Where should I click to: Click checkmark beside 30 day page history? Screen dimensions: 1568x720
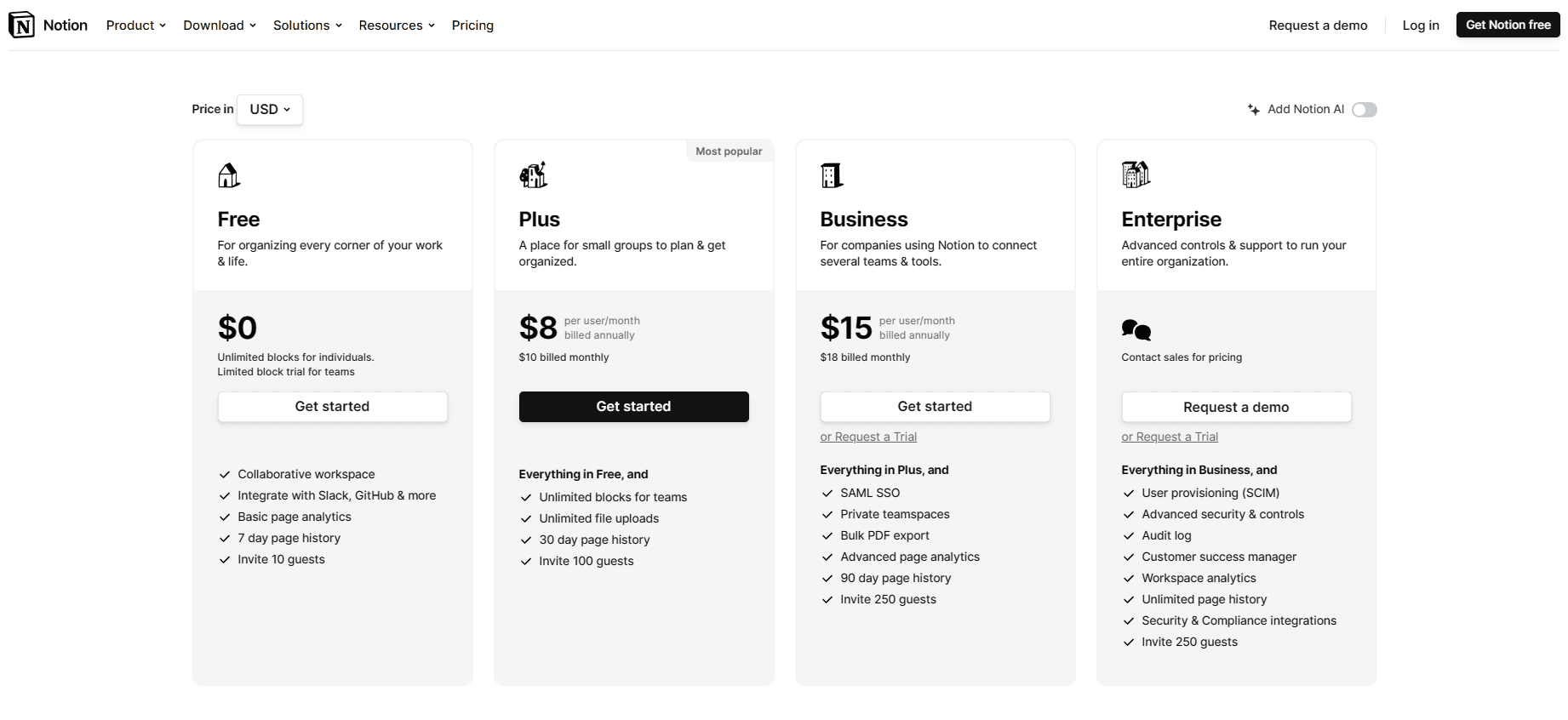(x=526, y=540)
